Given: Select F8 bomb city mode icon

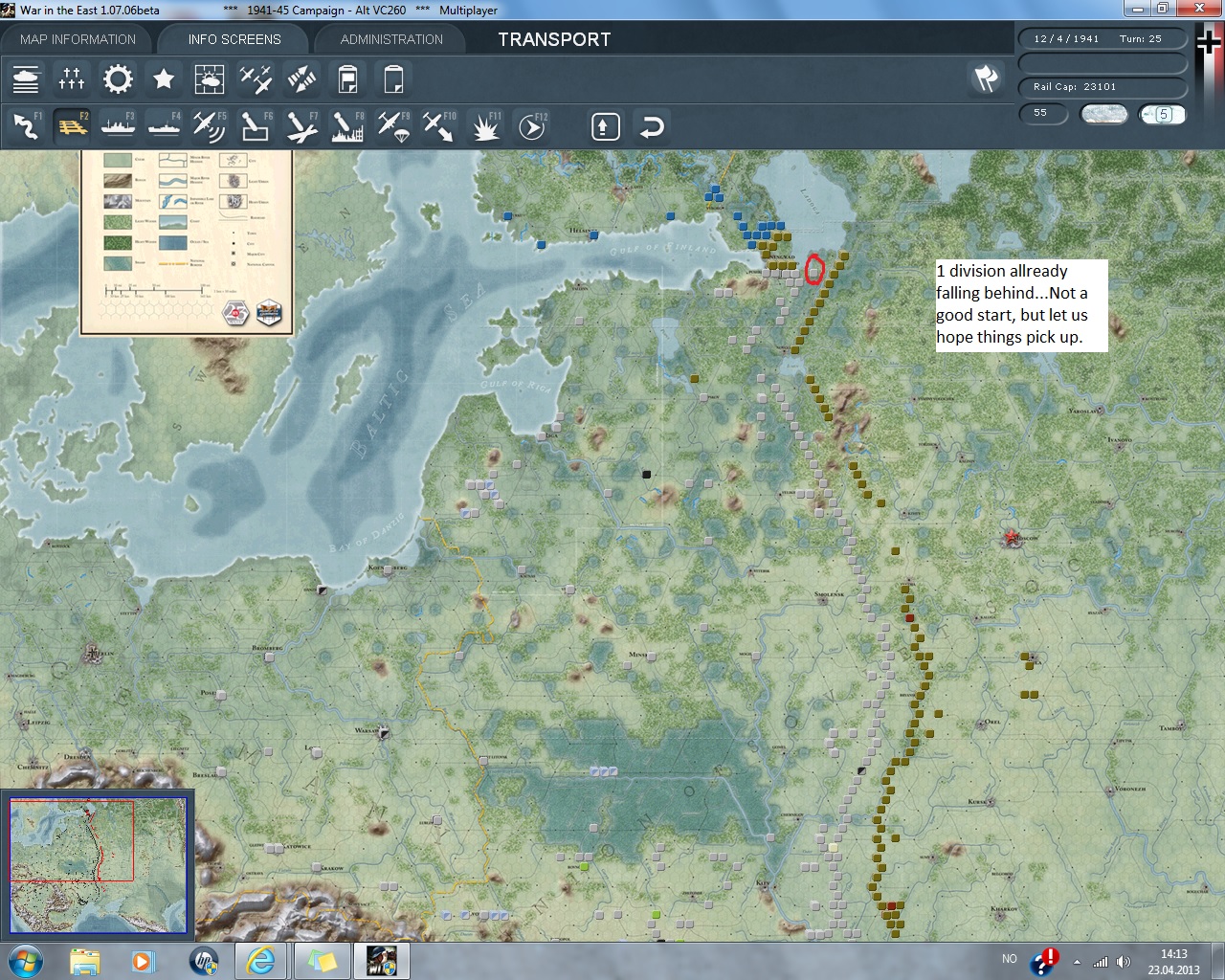Looking at the screenshot, I should [347, 126].
